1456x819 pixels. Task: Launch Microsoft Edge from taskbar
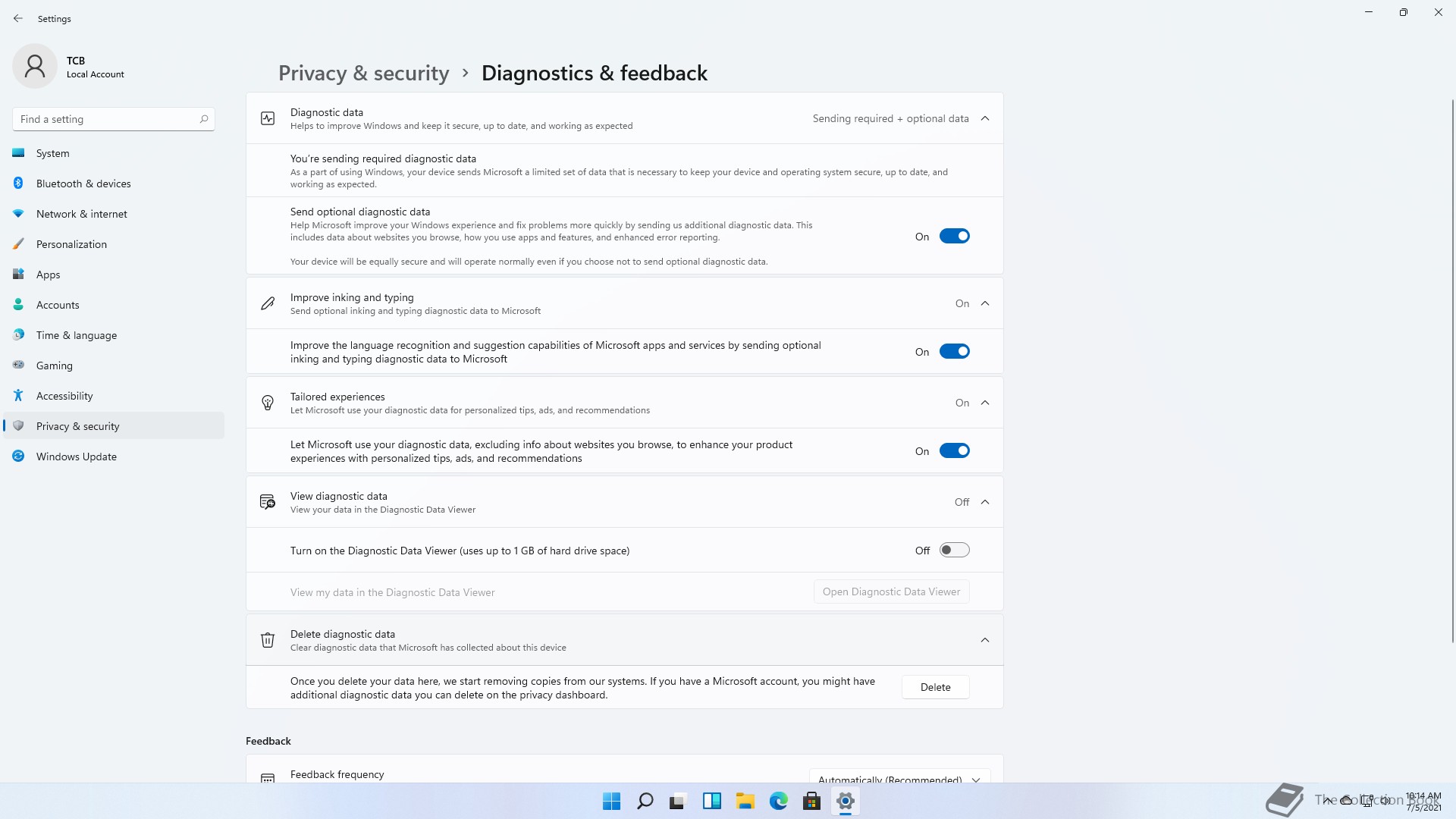(779, 801)
